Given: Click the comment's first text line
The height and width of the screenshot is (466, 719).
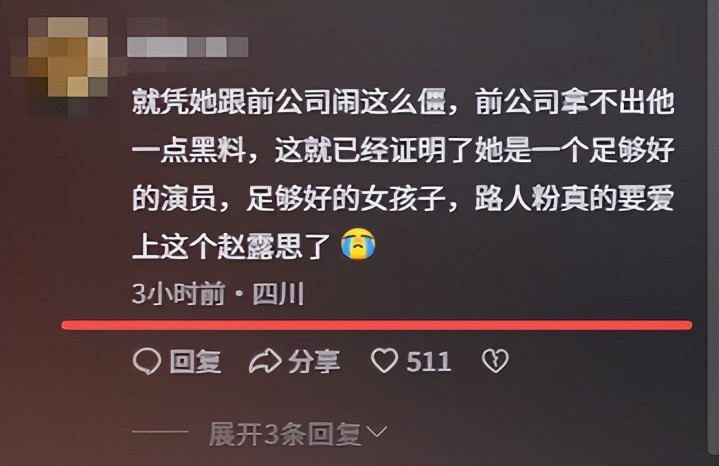Looking at the screenshot, I should tap(403, 102).
